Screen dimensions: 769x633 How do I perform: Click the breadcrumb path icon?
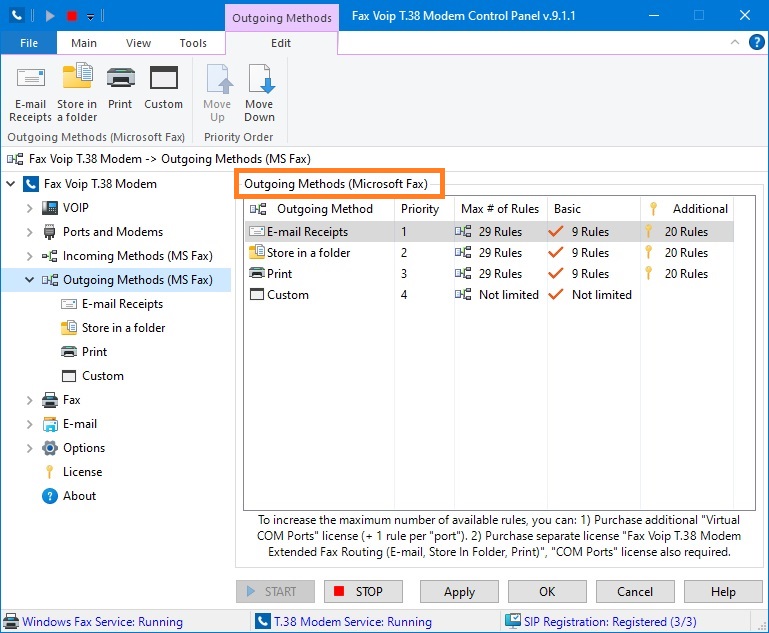tap(15, 159)
